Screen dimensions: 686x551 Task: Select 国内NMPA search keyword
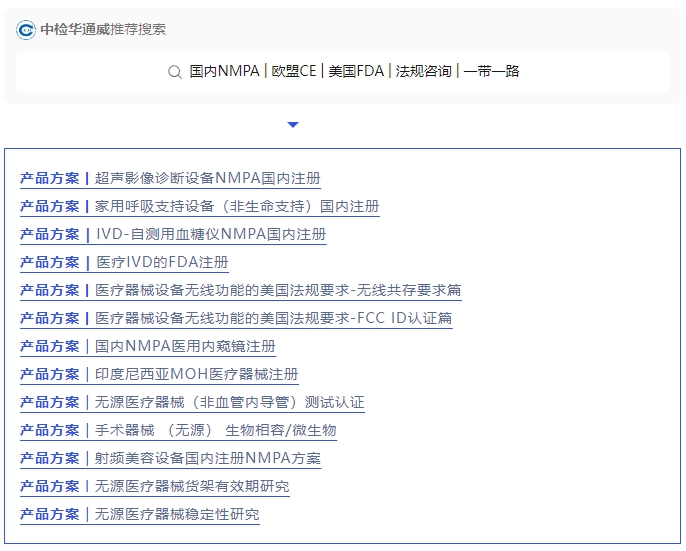click(224, 72)
